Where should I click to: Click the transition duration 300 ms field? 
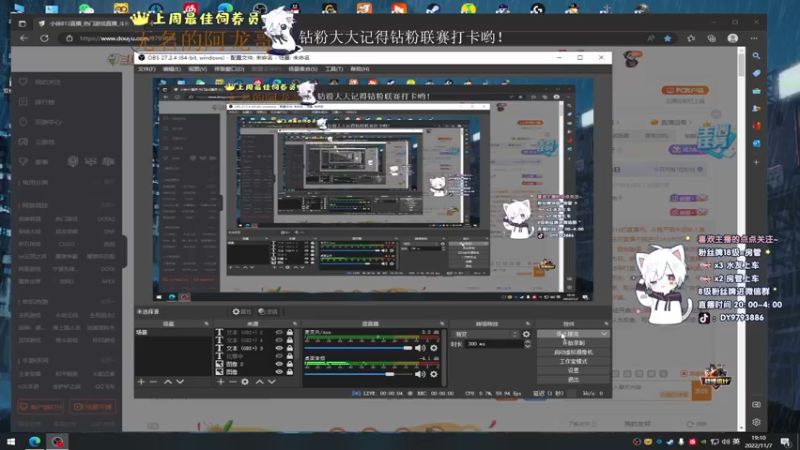493,344
